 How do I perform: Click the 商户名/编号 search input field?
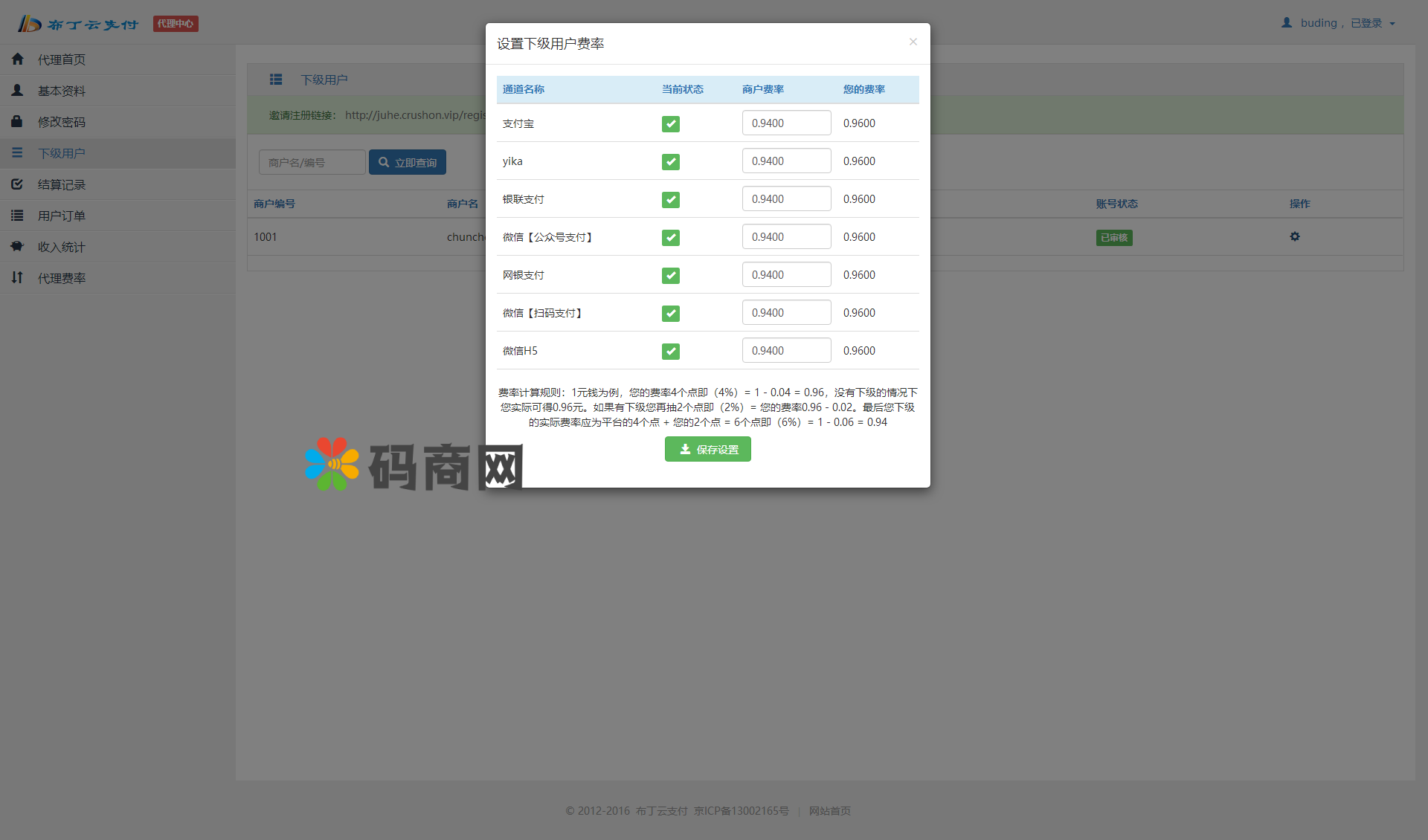312,162
